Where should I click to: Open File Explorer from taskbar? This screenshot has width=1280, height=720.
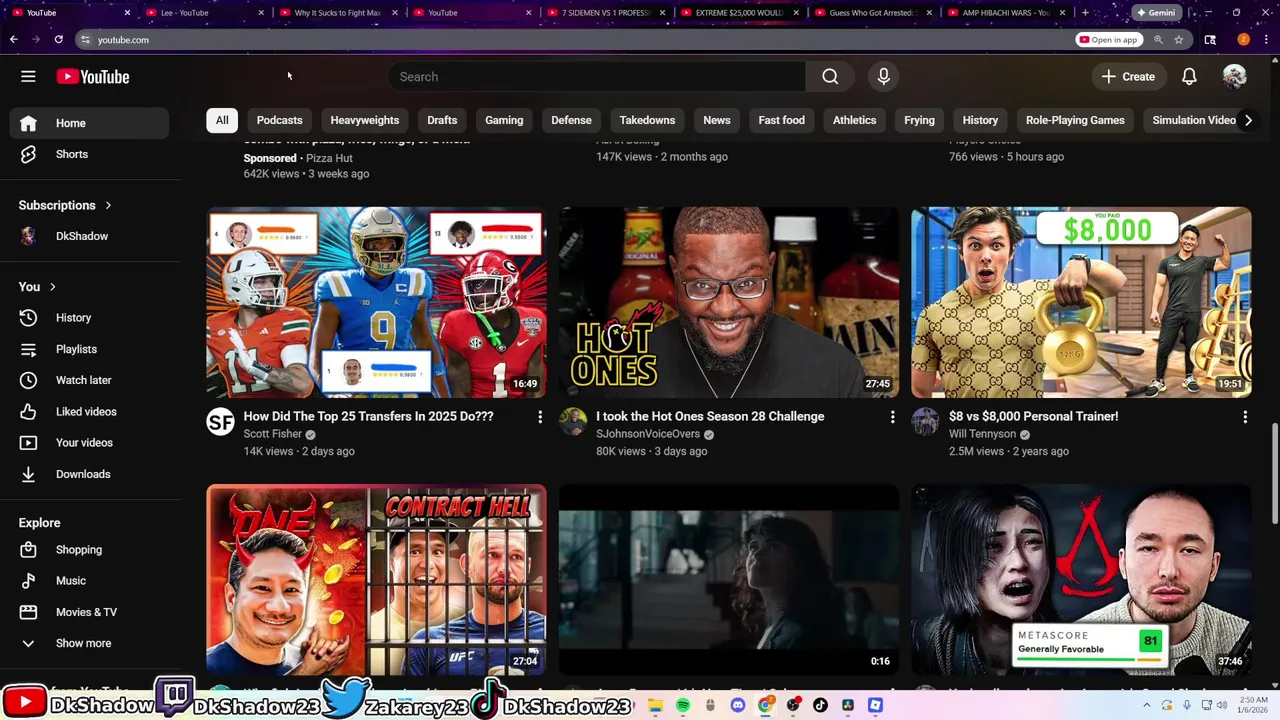click(655, 705)
